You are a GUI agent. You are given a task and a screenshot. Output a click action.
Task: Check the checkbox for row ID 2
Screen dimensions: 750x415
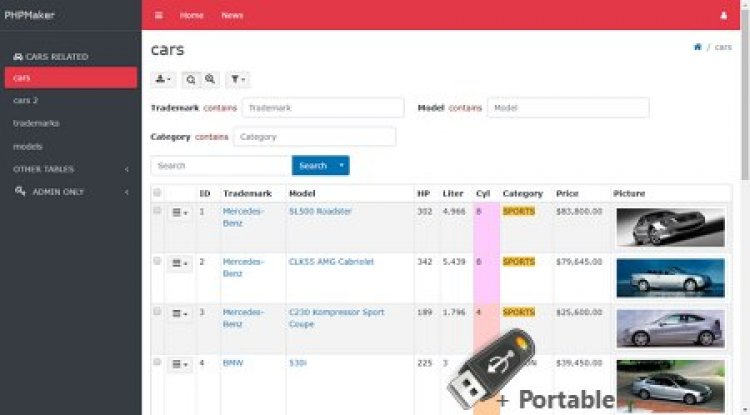(157, 261)
